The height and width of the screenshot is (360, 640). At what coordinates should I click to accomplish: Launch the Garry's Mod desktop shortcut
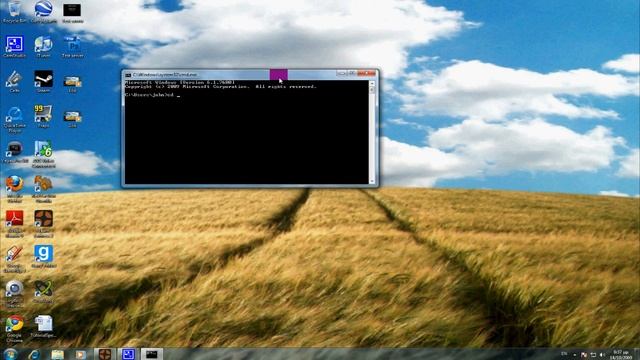pyautogui.click(x=43, y=256)
